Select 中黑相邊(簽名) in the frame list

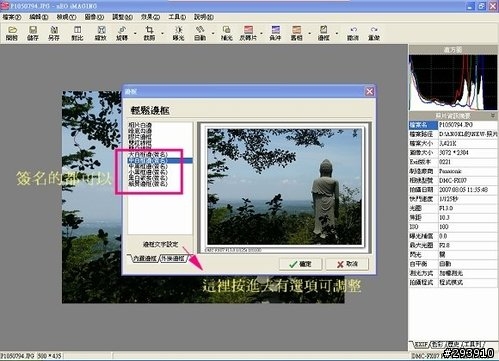(148, 166)
